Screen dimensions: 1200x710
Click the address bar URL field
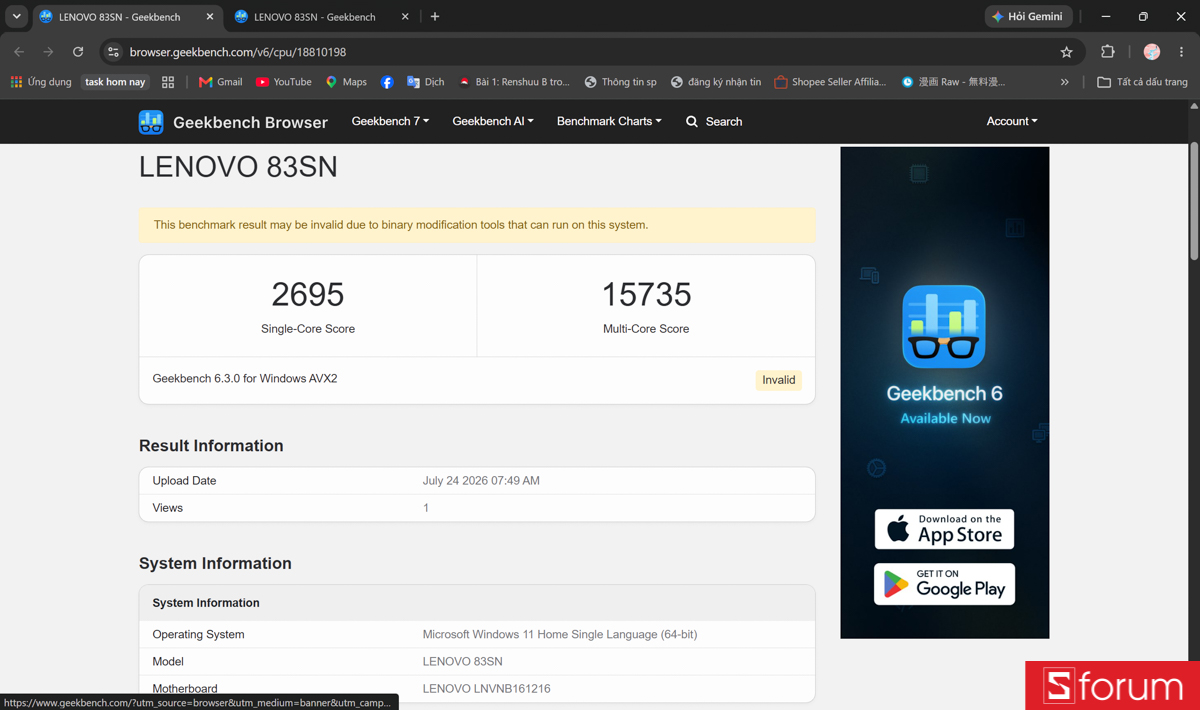590,52
